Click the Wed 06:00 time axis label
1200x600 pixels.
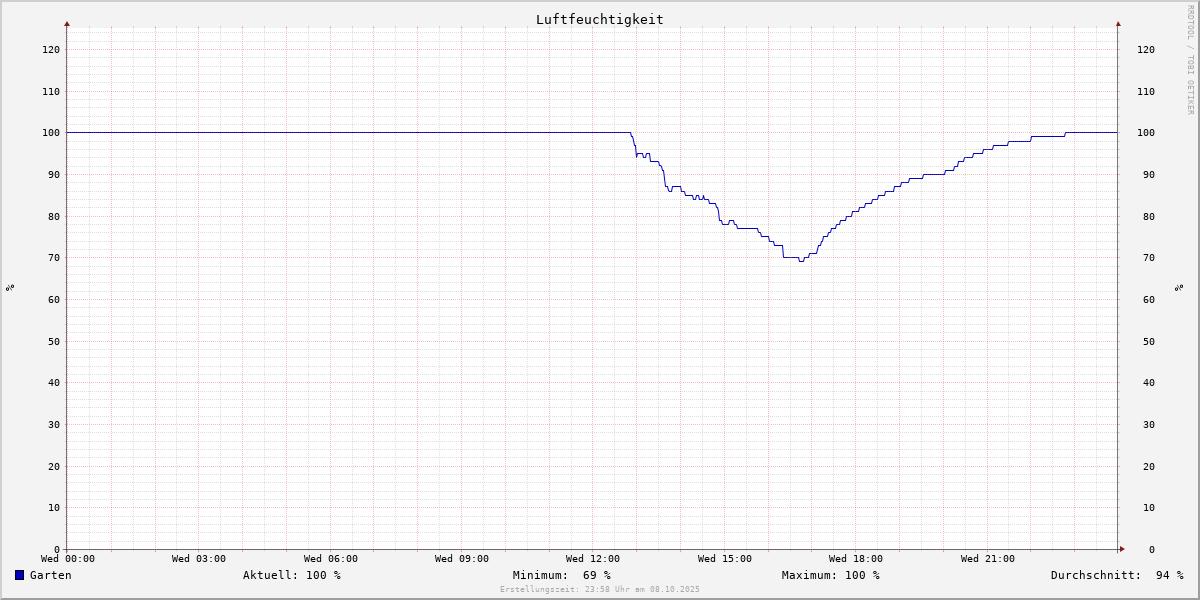pos(330,559)
